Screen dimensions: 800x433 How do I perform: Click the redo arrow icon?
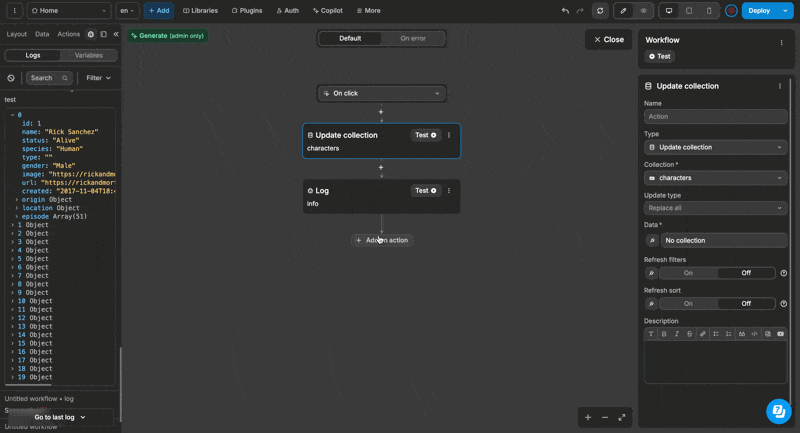580,11
